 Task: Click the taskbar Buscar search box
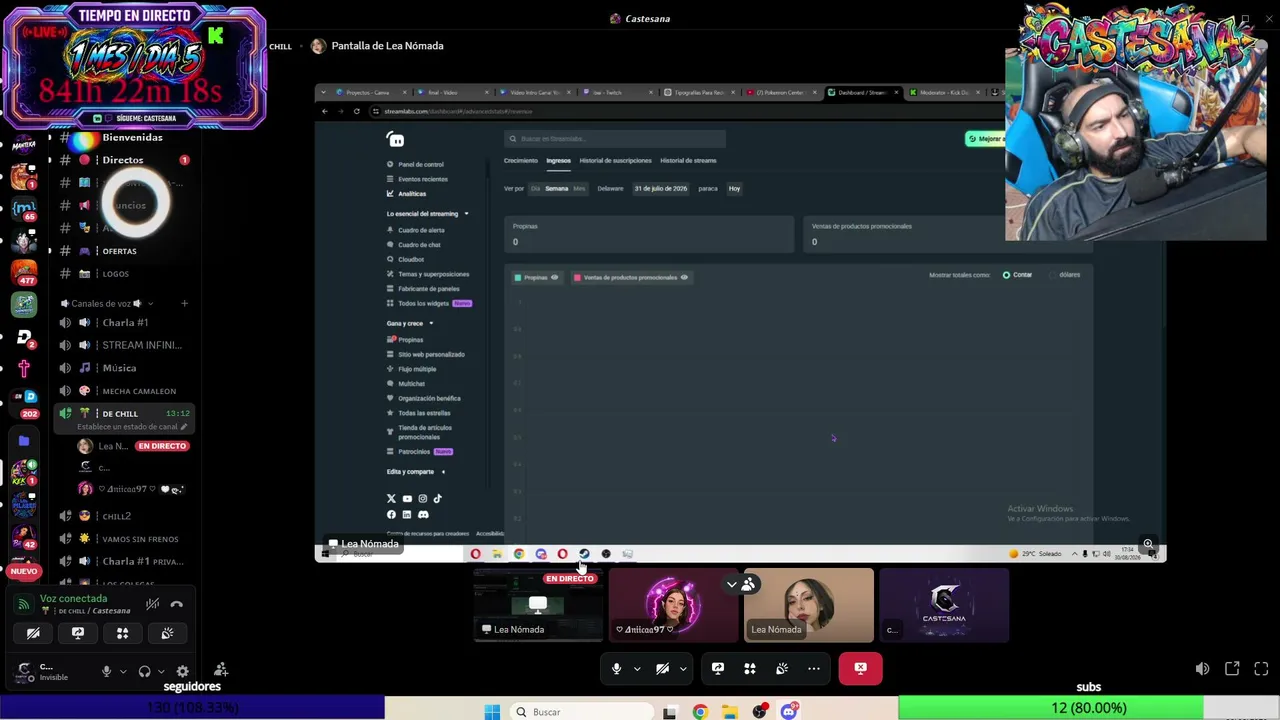click(x=580, y=712)
